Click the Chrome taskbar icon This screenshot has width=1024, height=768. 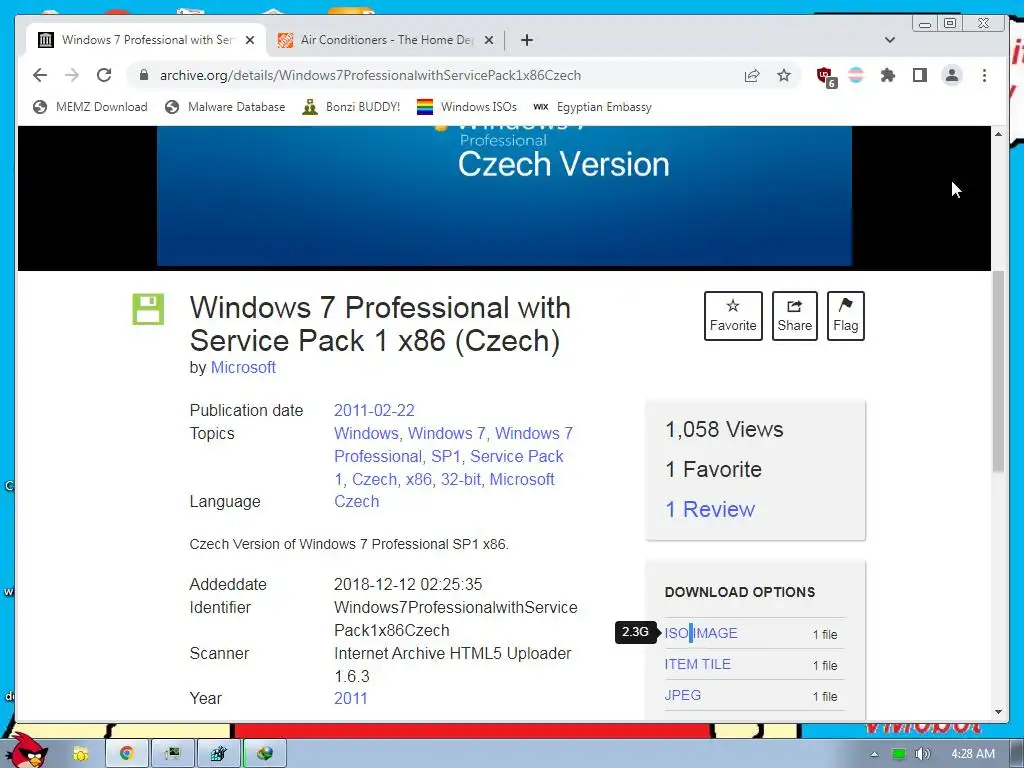point(127,754)
